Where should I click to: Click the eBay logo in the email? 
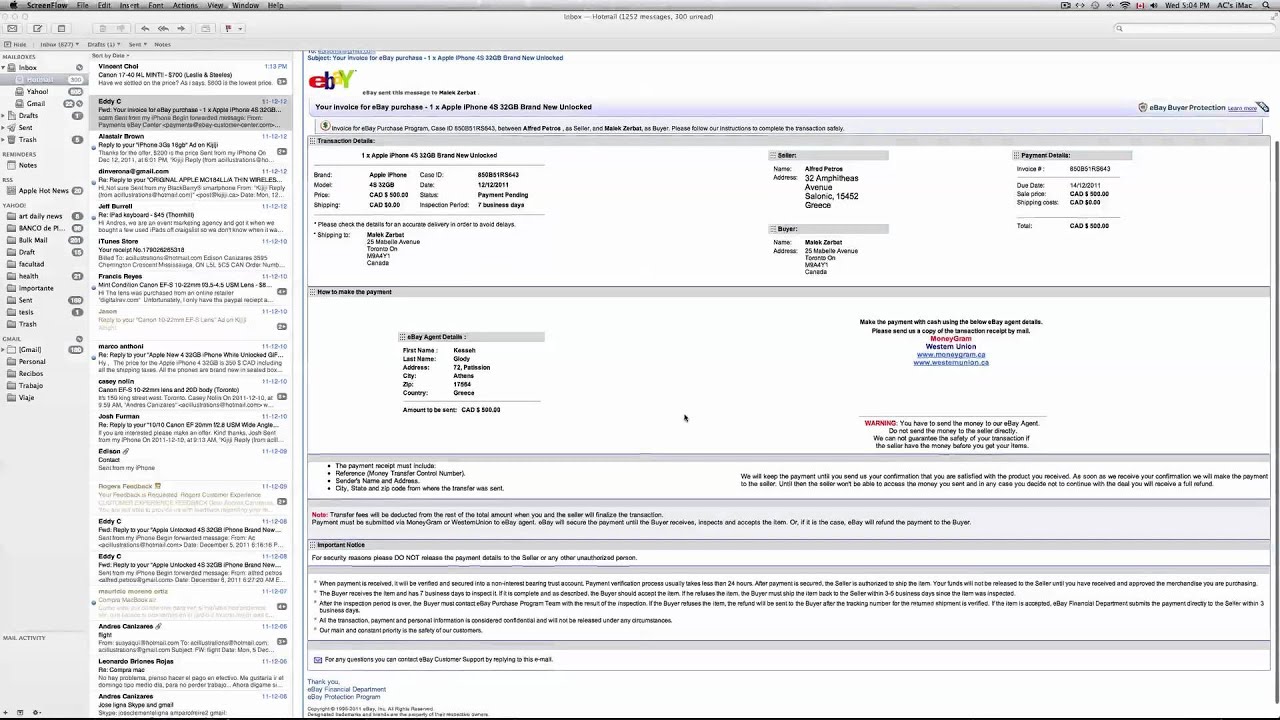pos(330,80)
